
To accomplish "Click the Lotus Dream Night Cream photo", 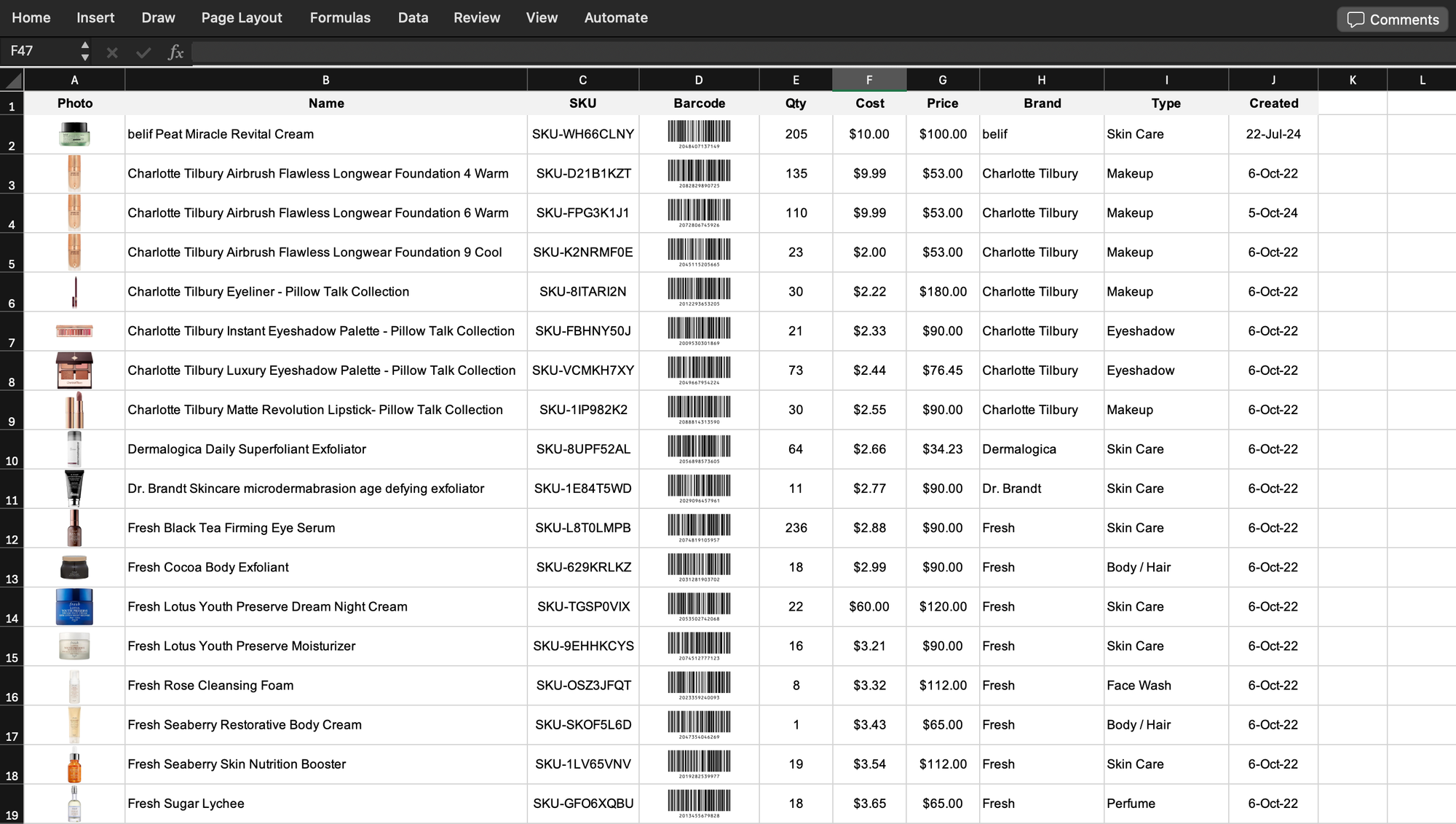I will click(x=74, y=606).
